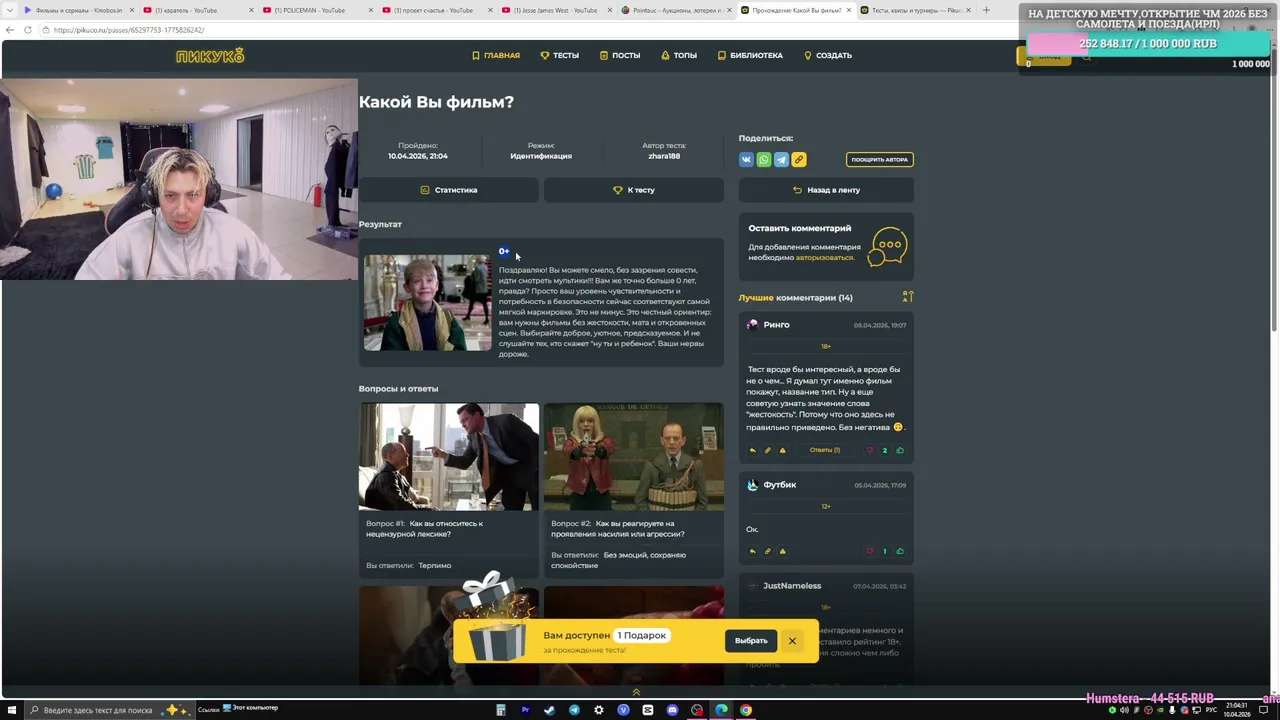Go back with browser back arrow
Screen dimensions: 1280x720
[x=10, y=30]
